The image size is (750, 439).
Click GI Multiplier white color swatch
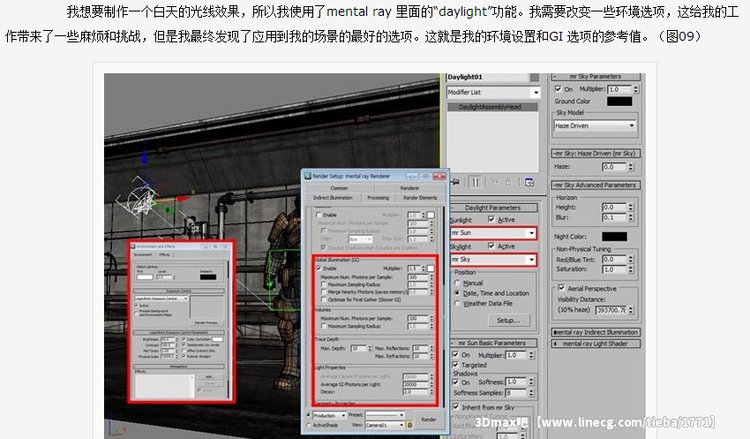coord(430,269)
